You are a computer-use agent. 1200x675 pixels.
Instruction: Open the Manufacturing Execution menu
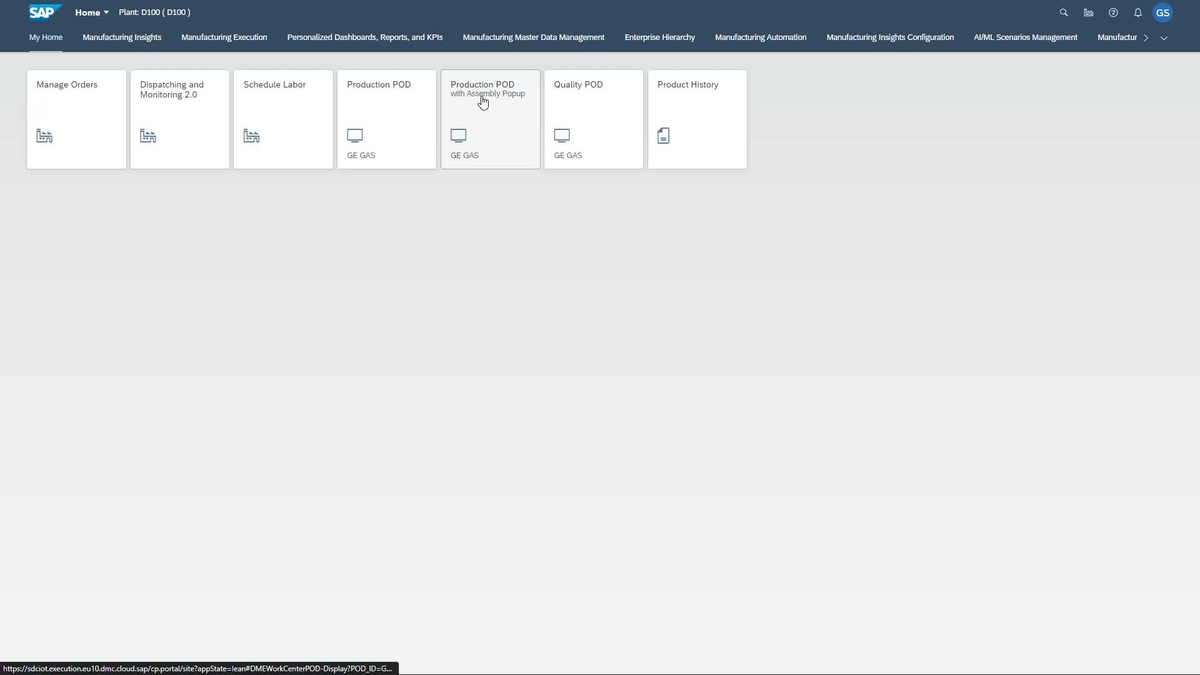[224, 37]
